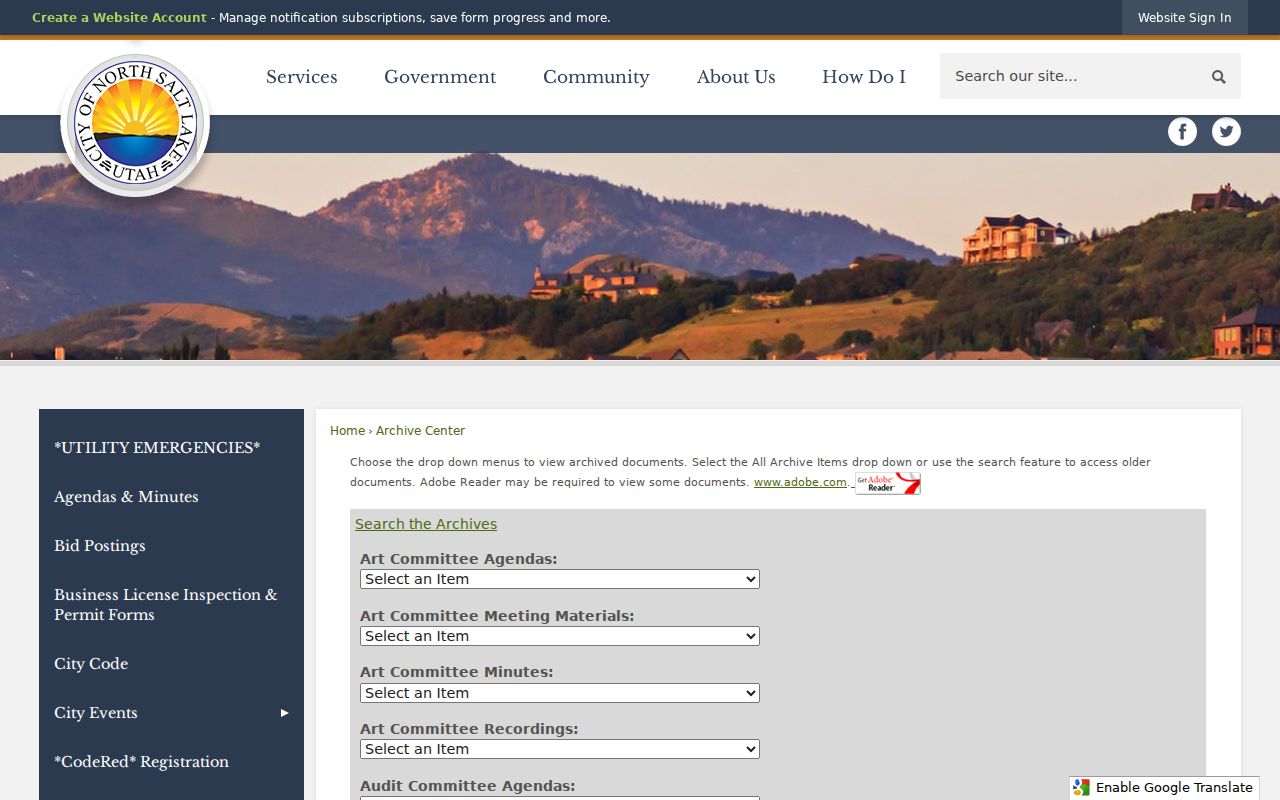Click Create a Website Account link

119,18
